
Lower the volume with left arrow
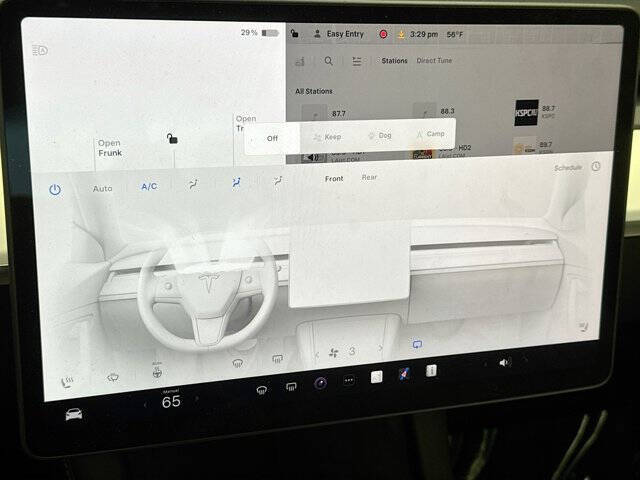tap(485, 364)
